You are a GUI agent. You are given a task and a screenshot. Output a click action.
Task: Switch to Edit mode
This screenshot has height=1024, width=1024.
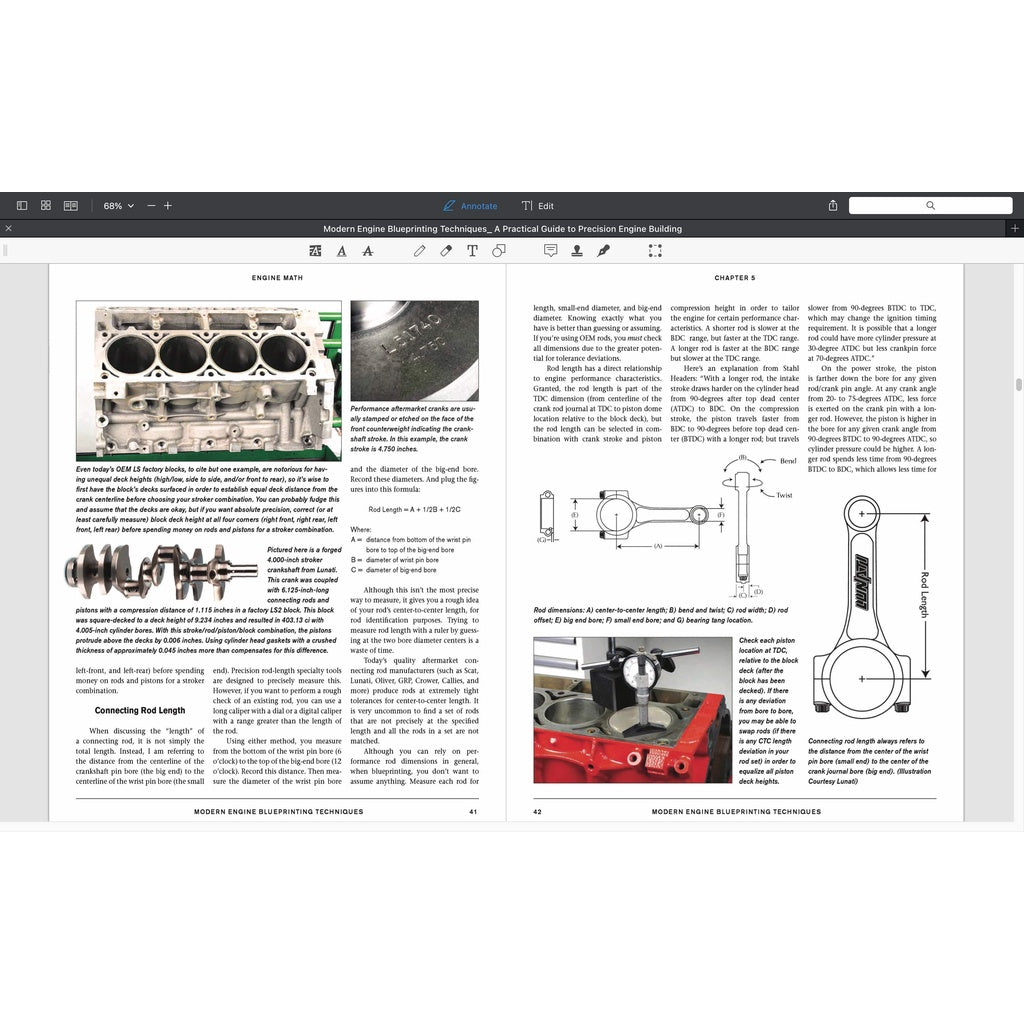click(537, 205)
